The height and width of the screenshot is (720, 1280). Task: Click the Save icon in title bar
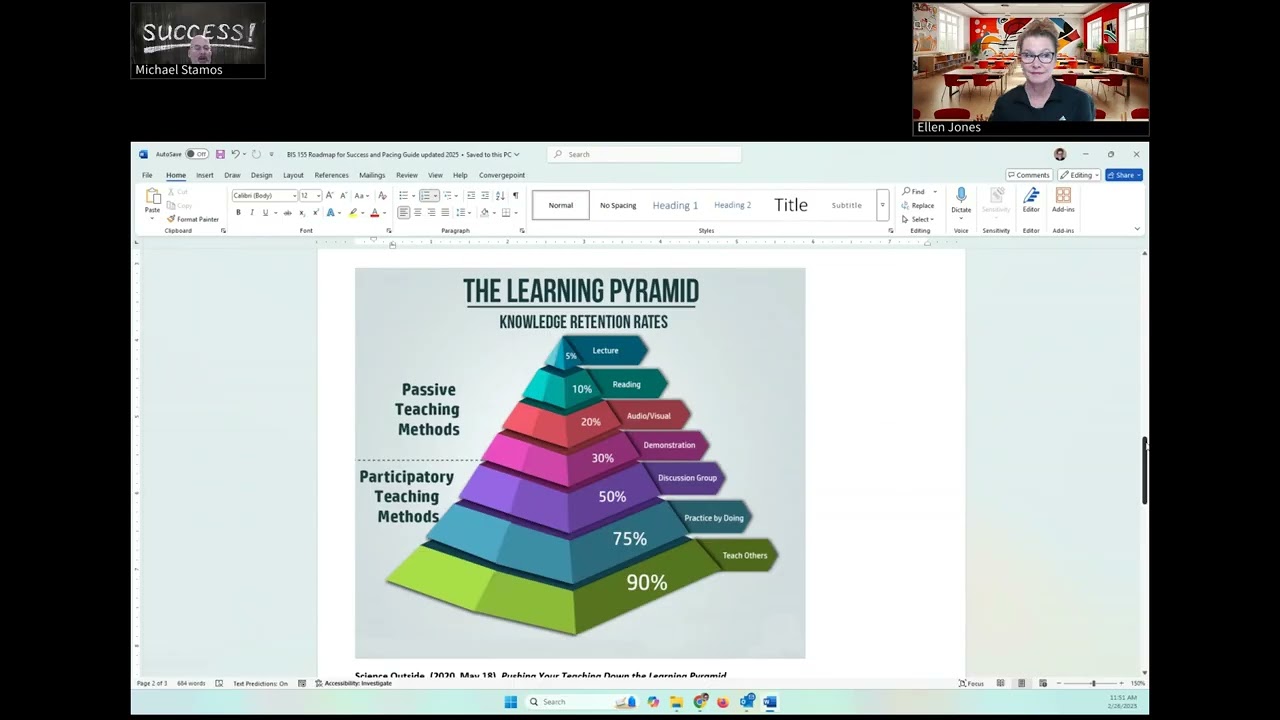click(x=220, y=154)
